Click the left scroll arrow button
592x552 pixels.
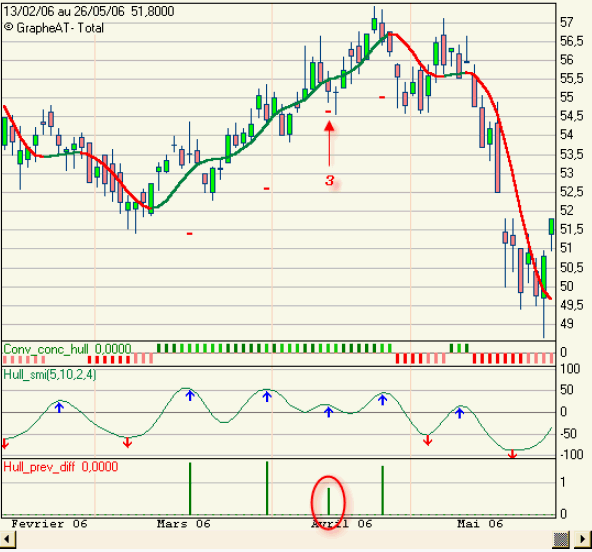[8, 539]
